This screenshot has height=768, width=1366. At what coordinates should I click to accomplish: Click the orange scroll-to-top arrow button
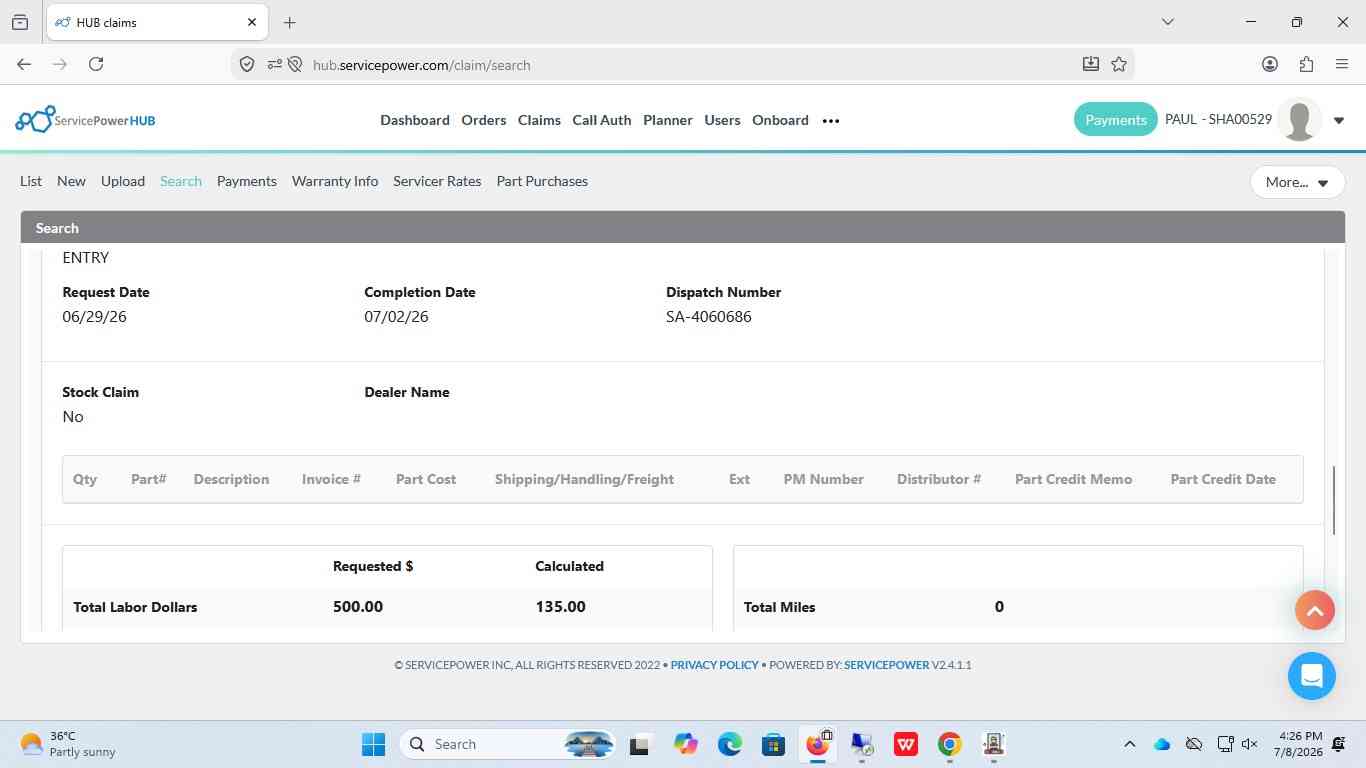[1315, 610]
